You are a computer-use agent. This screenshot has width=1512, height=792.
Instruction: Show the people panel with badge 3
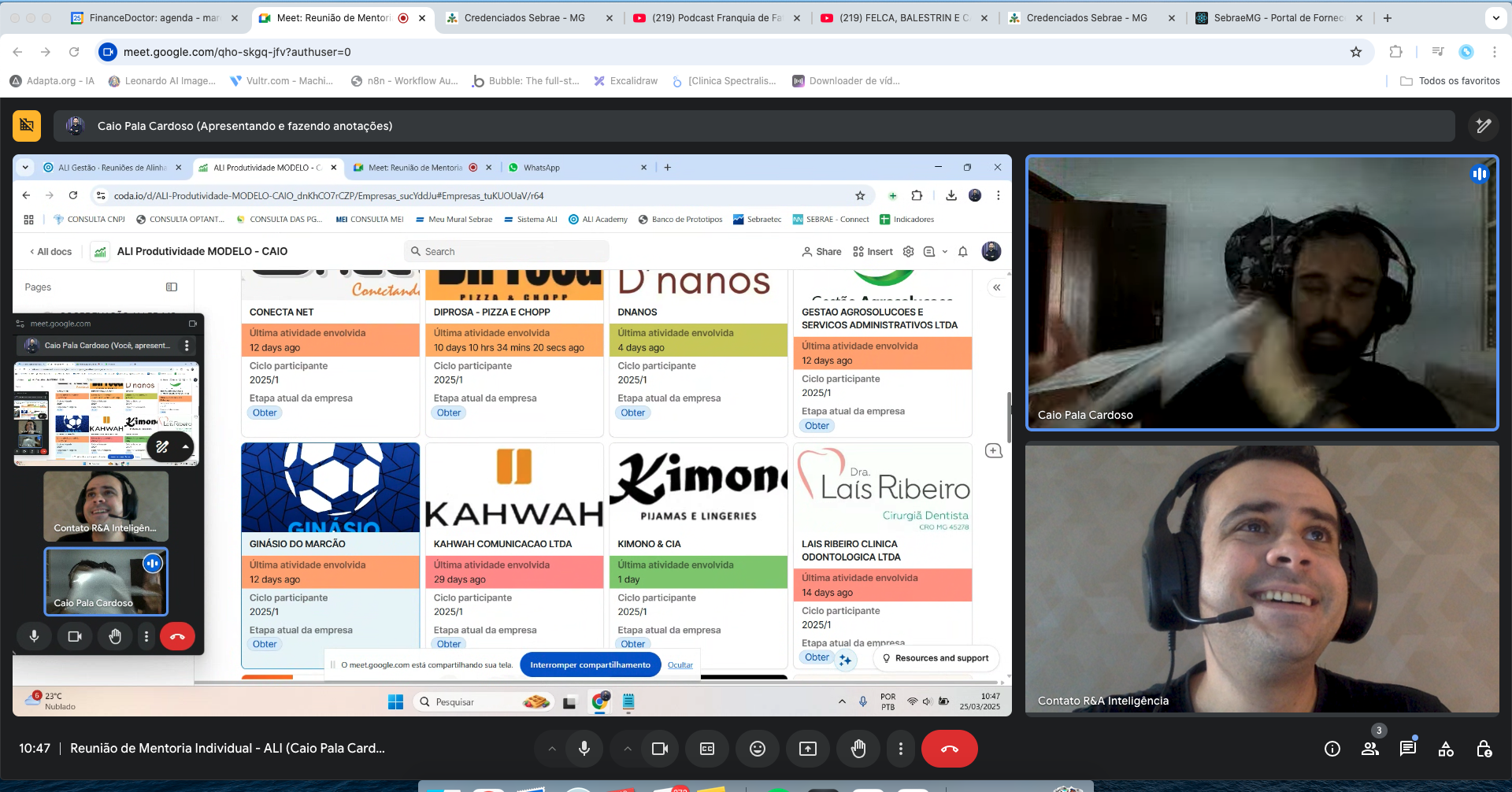1370,749
